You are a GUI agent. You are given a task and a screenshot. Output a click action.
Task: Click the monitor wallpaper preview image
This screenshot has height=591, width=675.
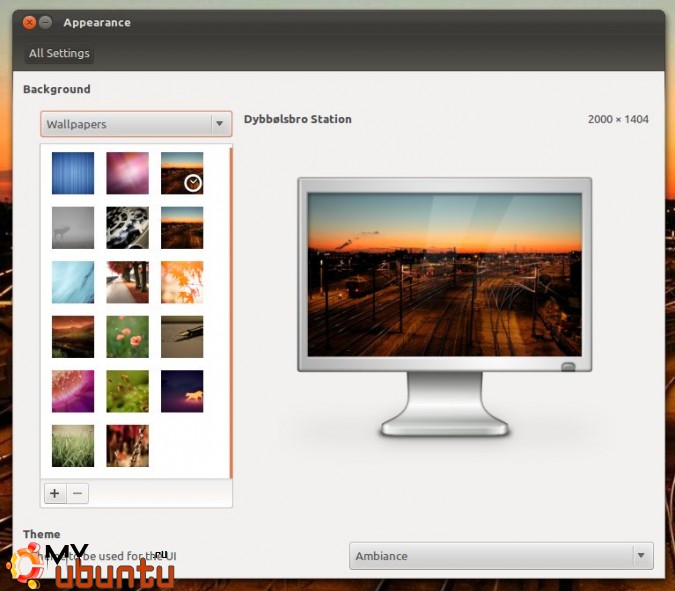[445, 273]
